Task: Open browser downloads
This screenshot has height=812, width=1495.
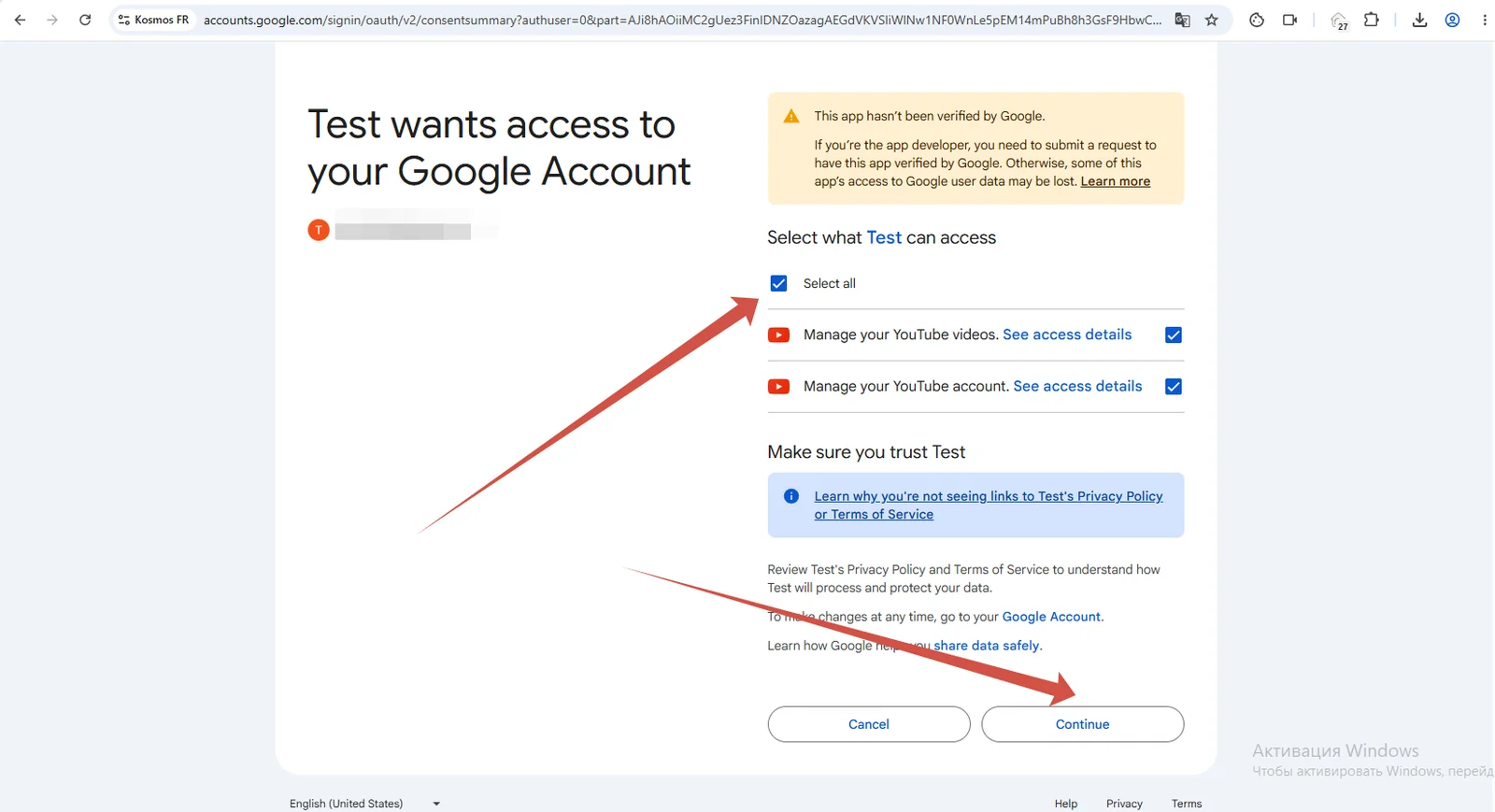Action: click(x=1419, y=20)
